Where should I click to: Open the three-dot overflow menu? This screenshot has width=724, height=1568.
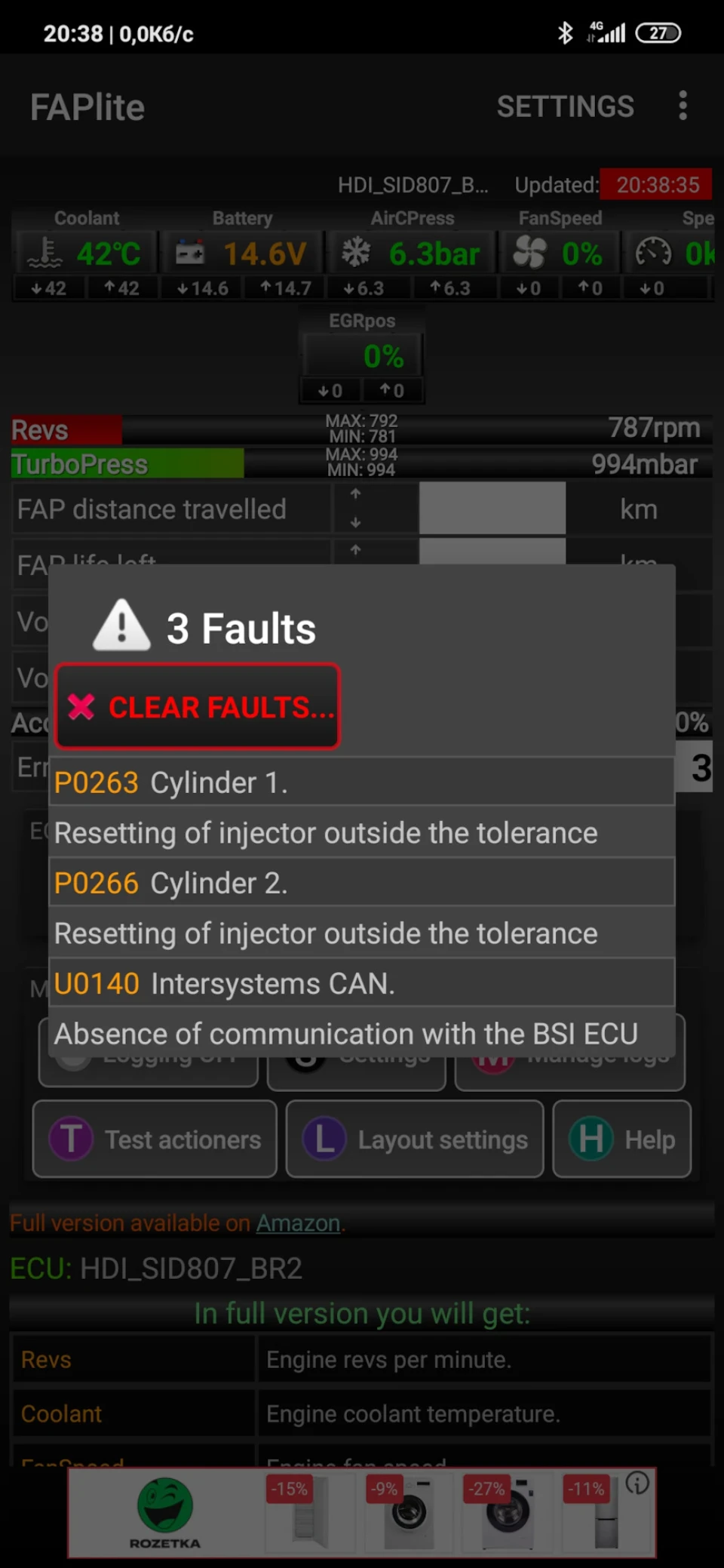pyautogui.click(x=683, y=106)
